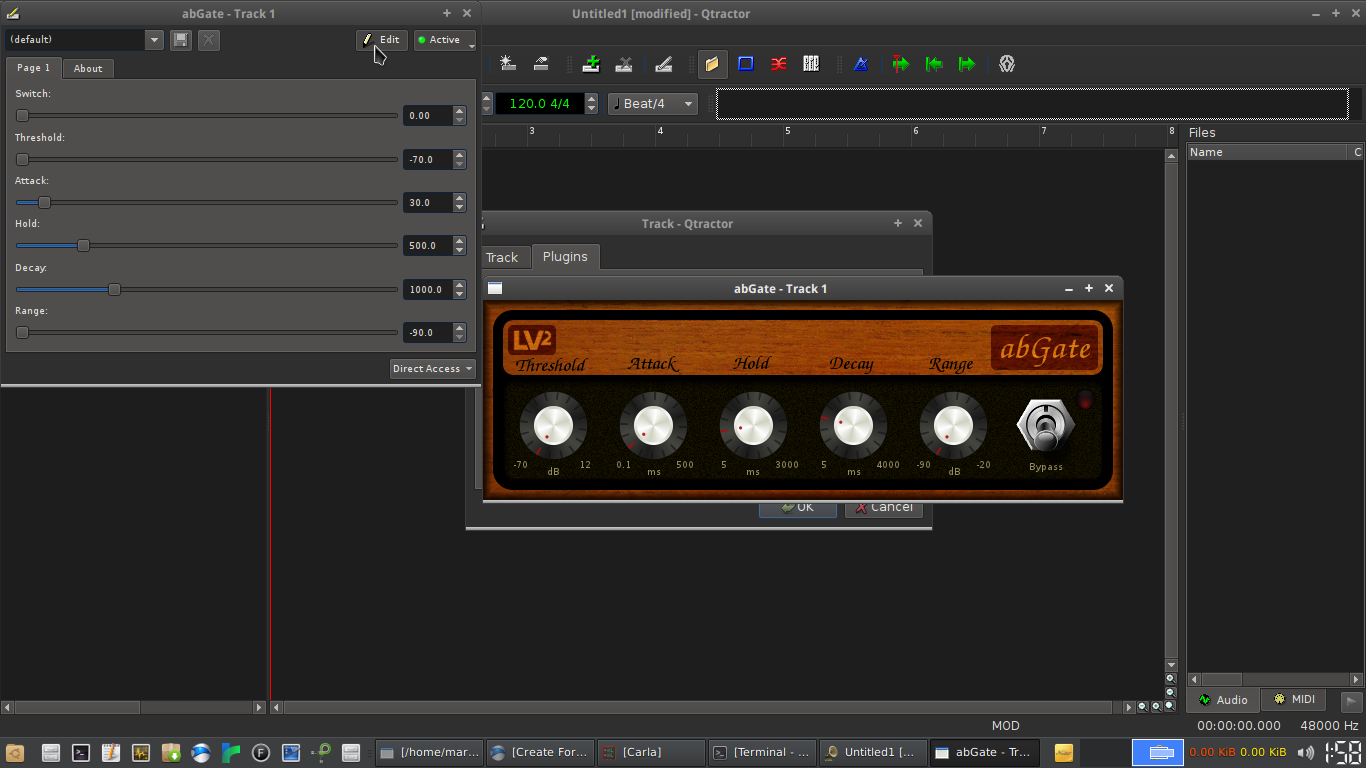
Task: Toggle the green Active plugin button
Action: point(445,40)
